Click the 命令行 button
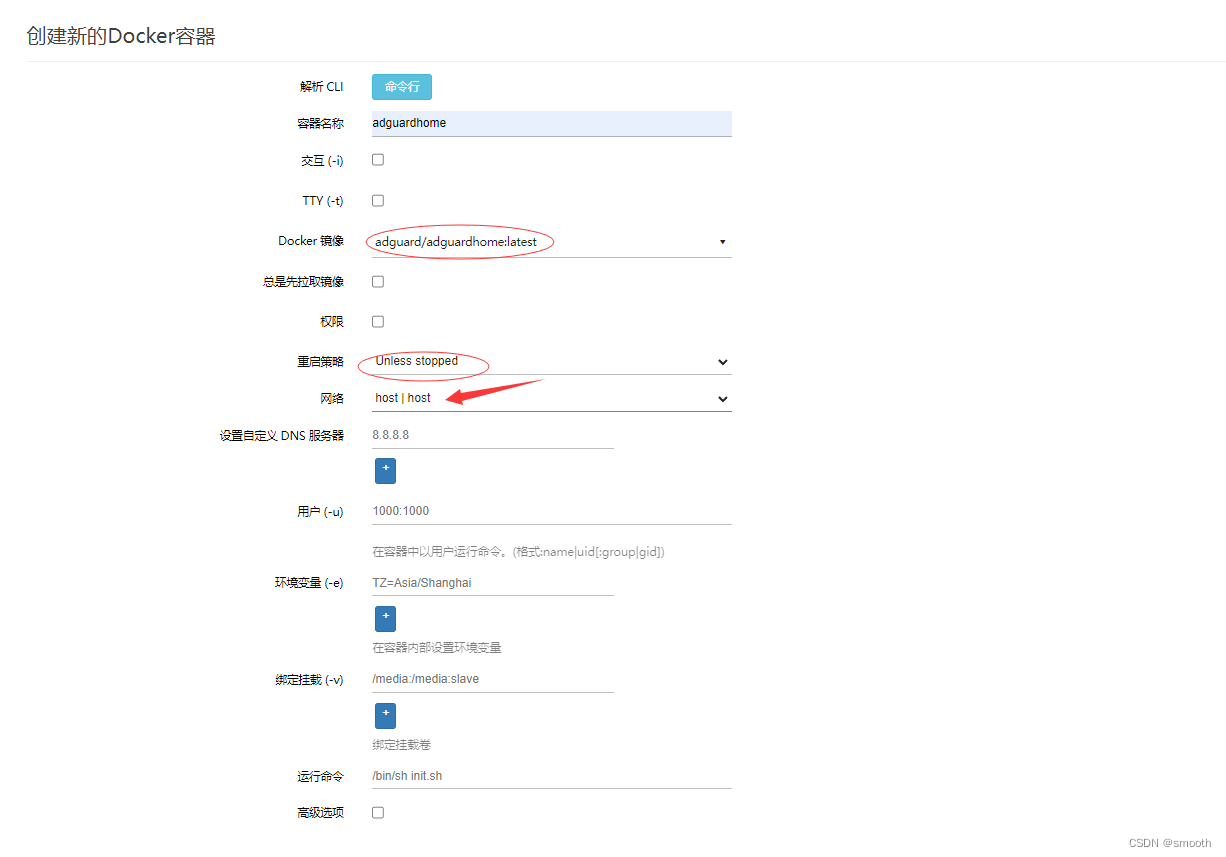1226x857 pixels. coord(401,87)
